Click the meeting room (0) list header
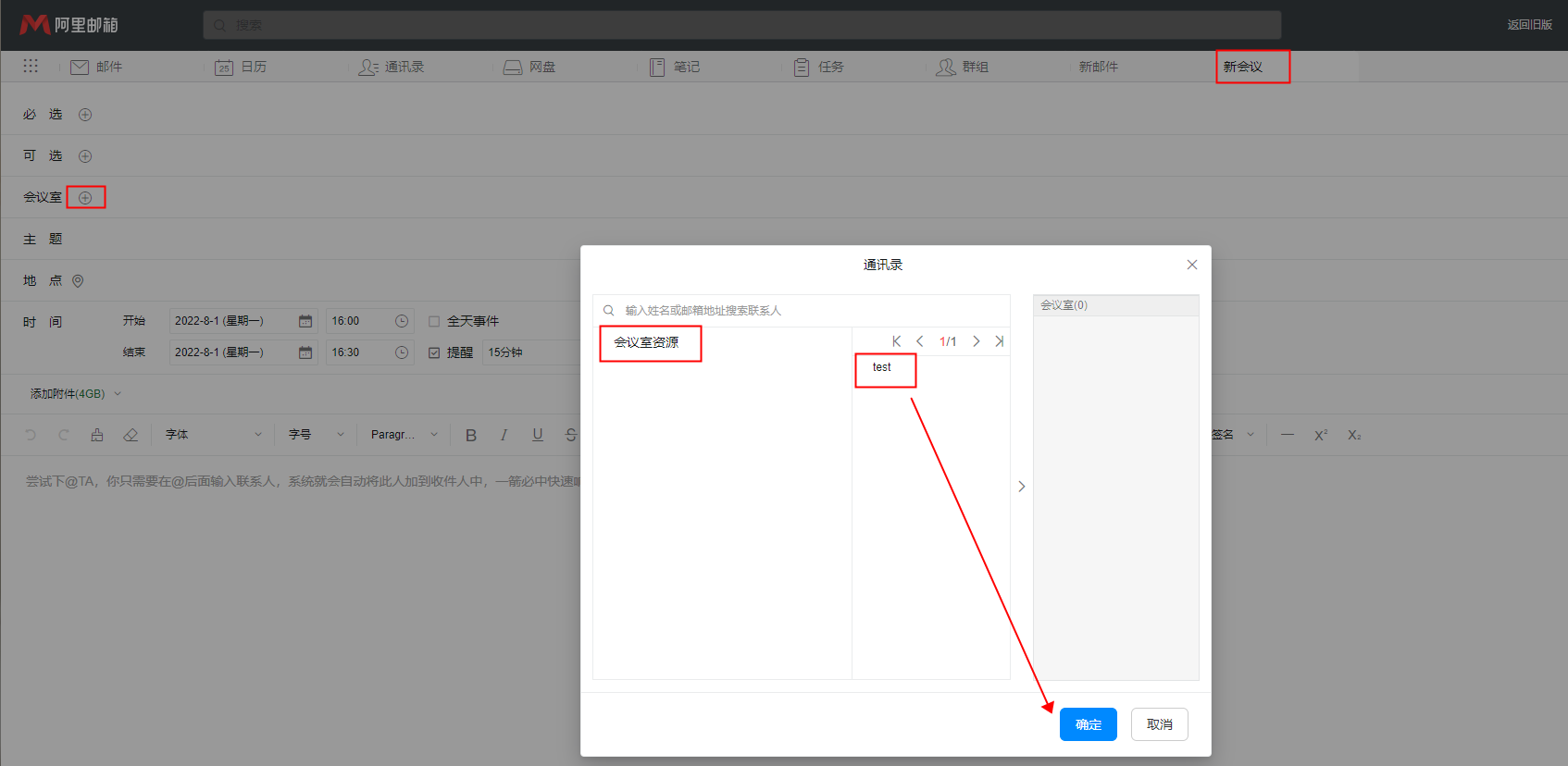The image size is (1568, 766). pyautogui.click(x=1116, y=305)
